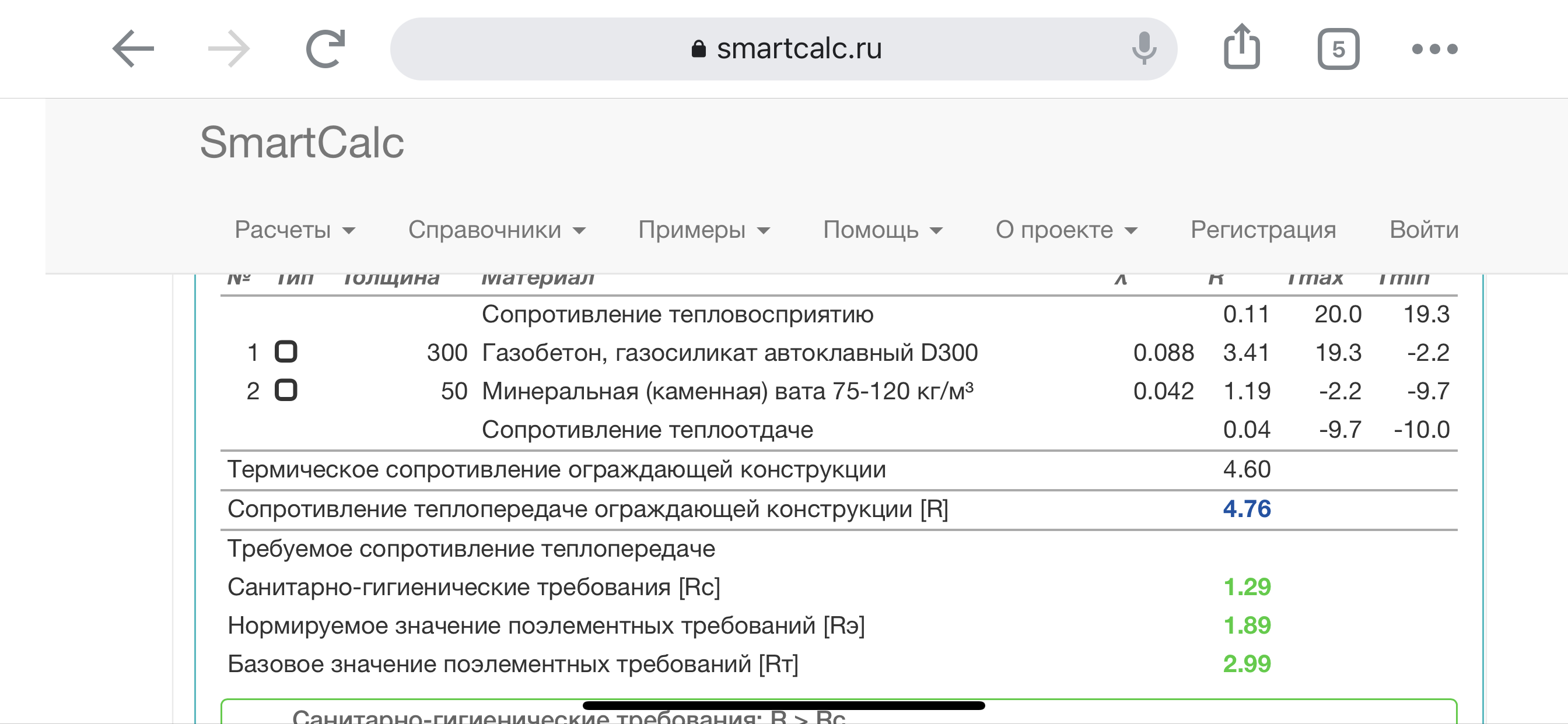
Task: Expand the Примеры dropdown menu
Action: click(x=703, y=230)
